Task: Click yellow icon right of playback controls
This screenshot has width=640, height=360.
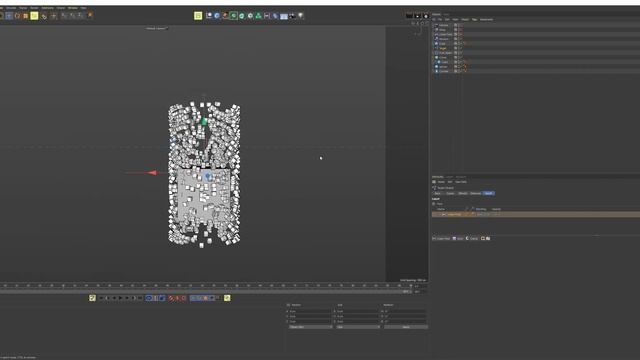Action: [227, 298]
